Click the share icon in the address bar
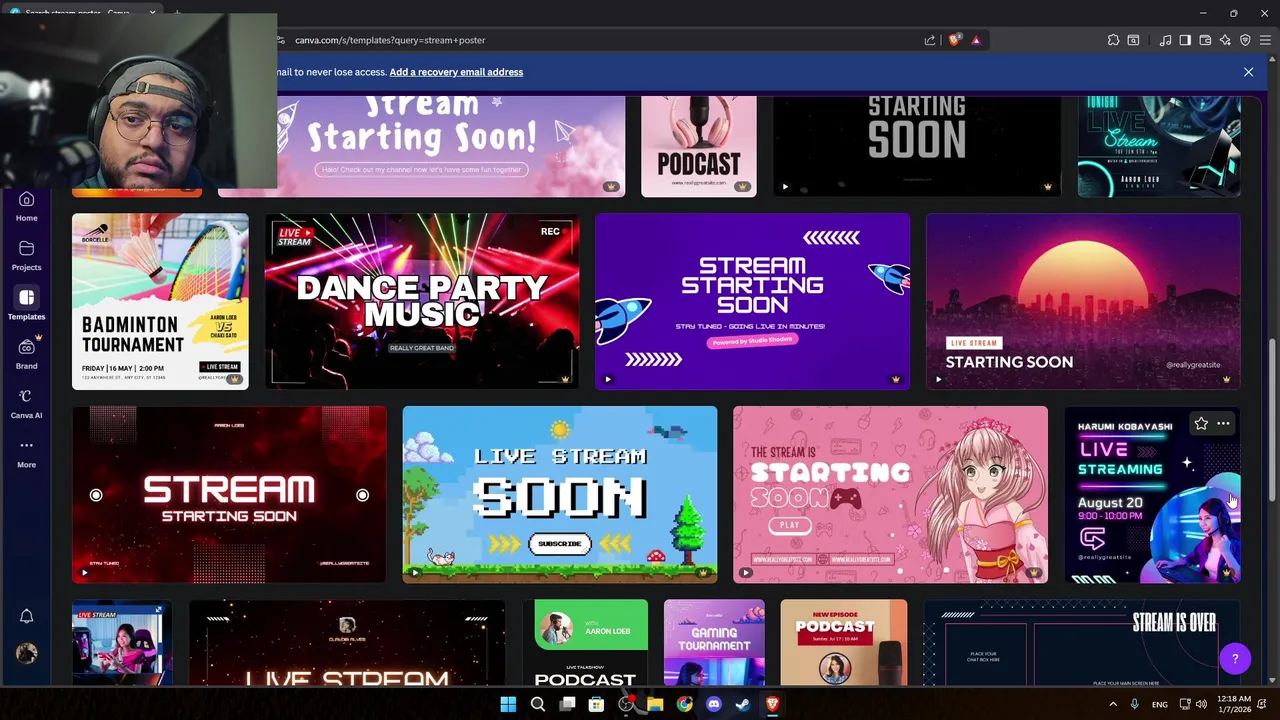This screenshot has height=720, width=1280. 930,40
